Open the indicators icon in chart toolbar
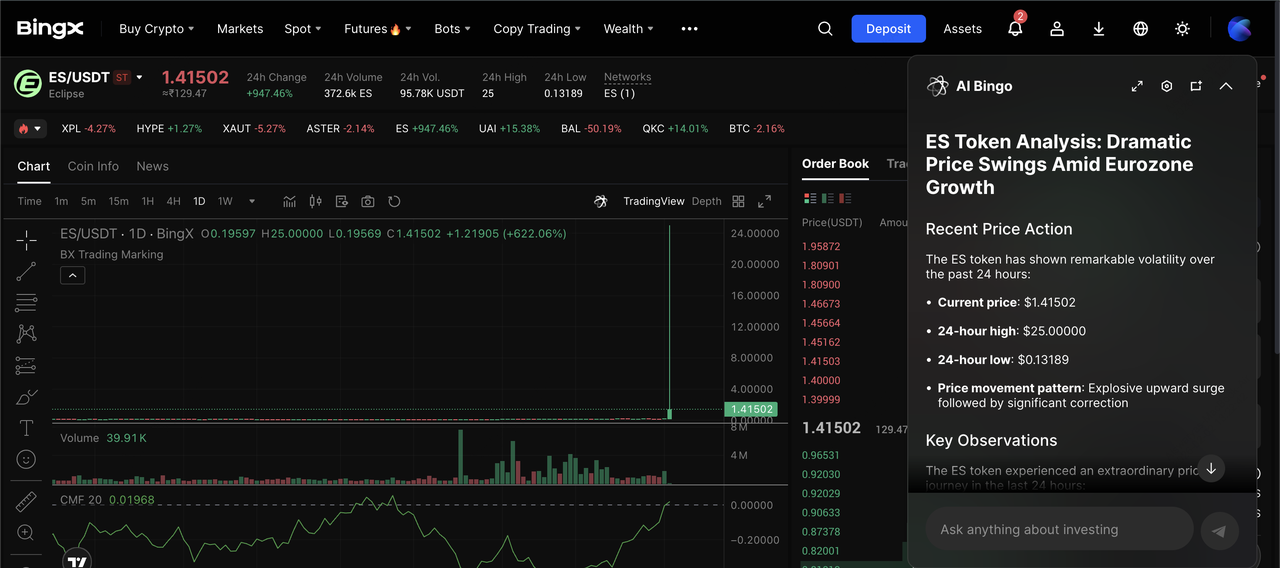Viewport: 1280px width, 568px height. click(x=289, y=201)
